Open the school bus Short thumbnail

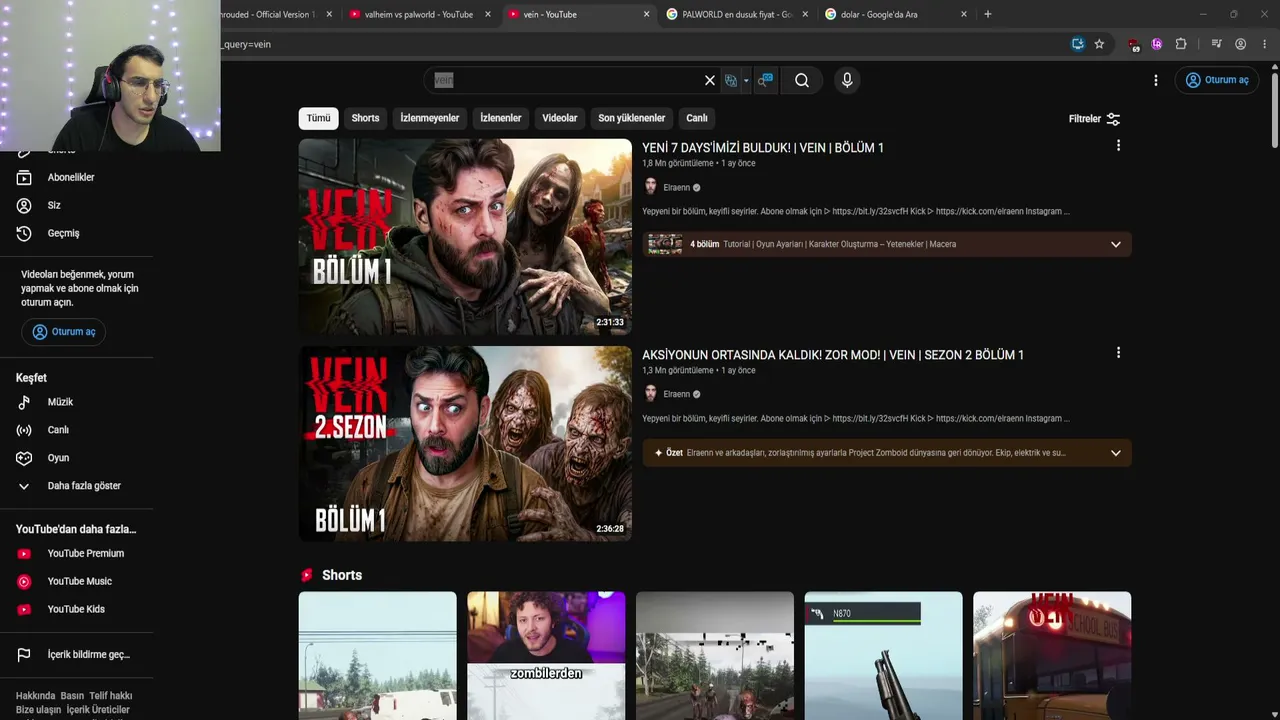[x=1052, y=655]
